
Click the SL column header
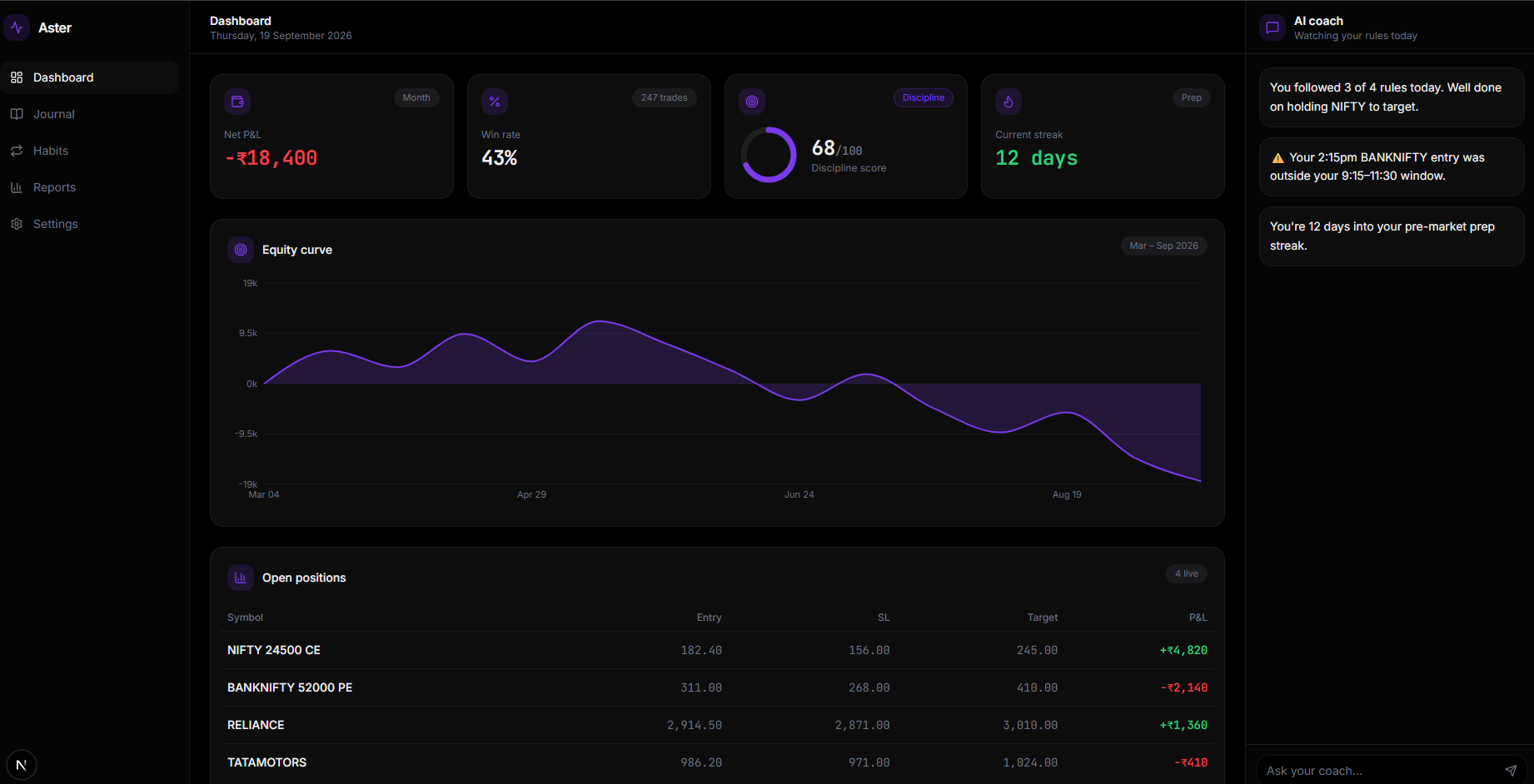coord(884,618)
